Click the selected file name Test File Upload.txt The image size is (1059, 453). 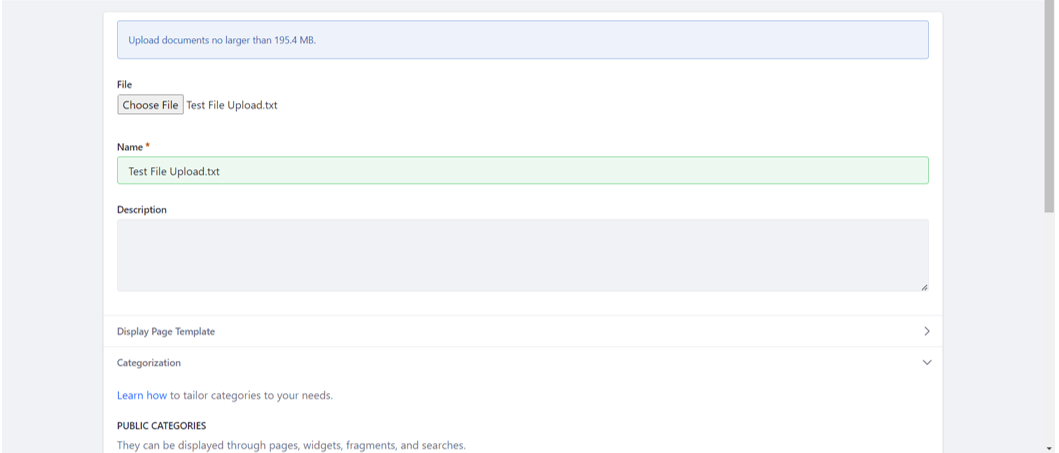[232, 105]
